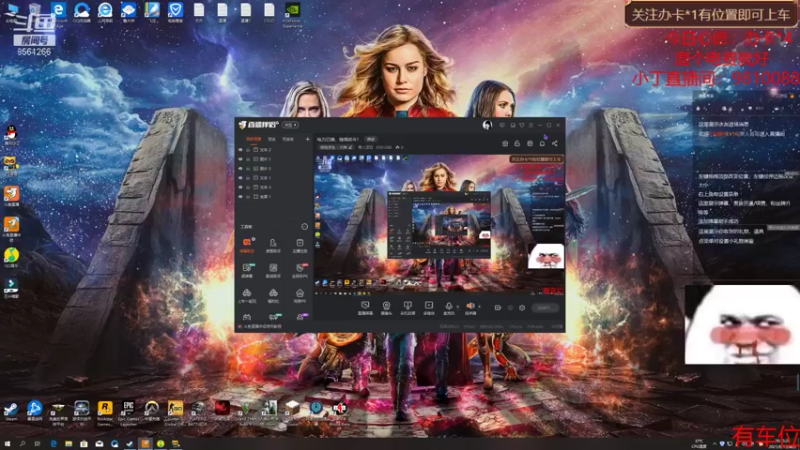Toggle visibility eye of 文本 3 layer

pos(240,187)
